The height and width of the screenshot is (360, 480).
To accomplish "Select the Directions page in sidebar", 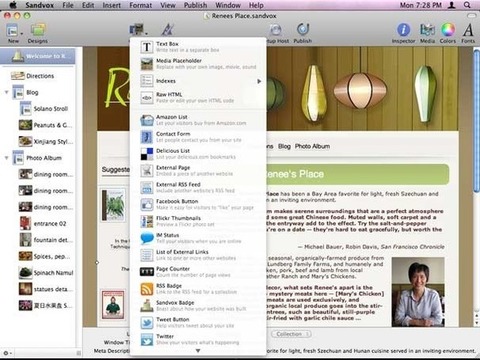I will point(38,76).
